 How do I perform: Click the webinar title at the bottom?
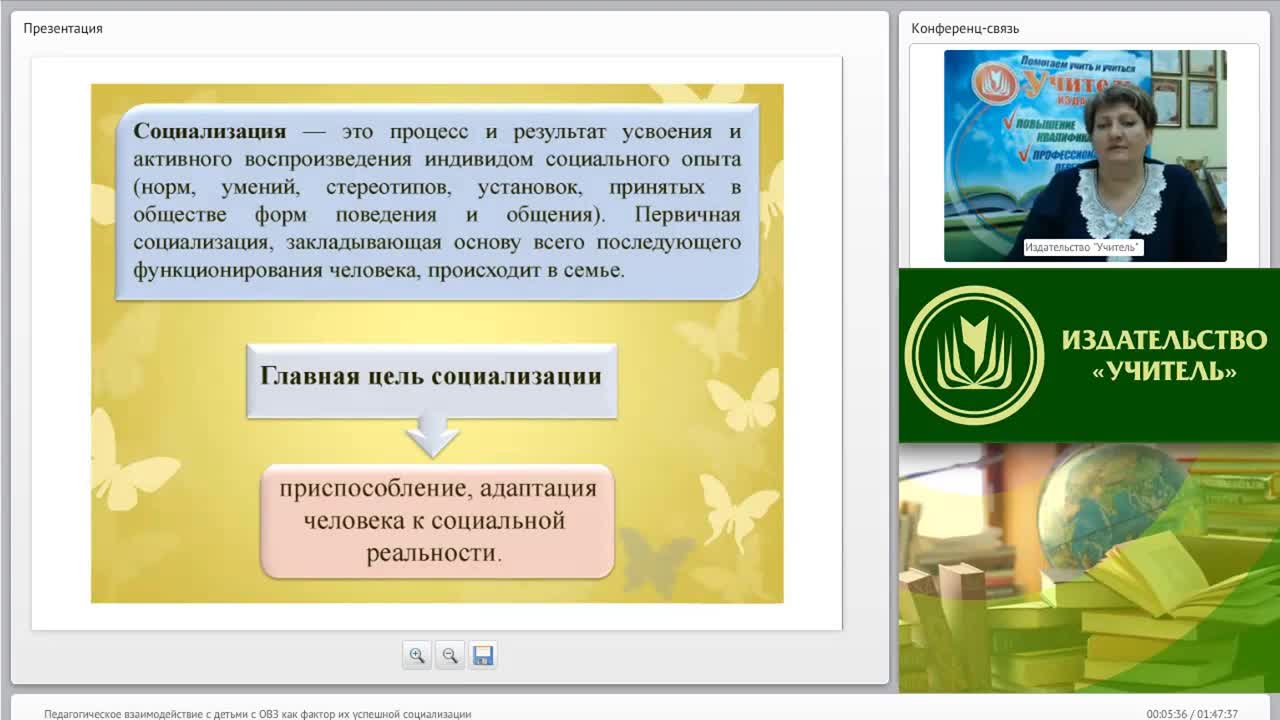(x=258, y=714)
